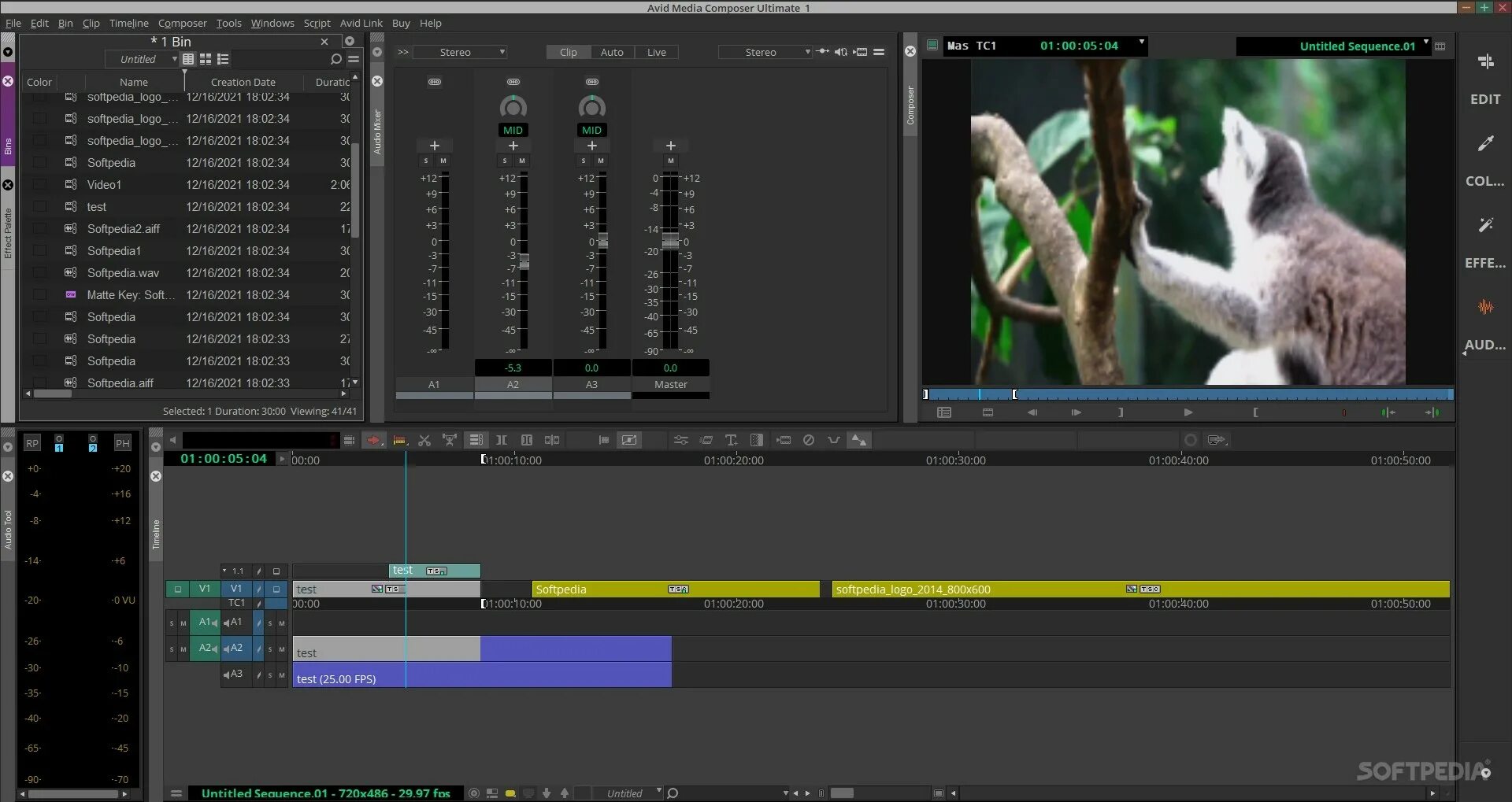
Task: Select Live mode in Audio Mixer
Action: [657, 52]
